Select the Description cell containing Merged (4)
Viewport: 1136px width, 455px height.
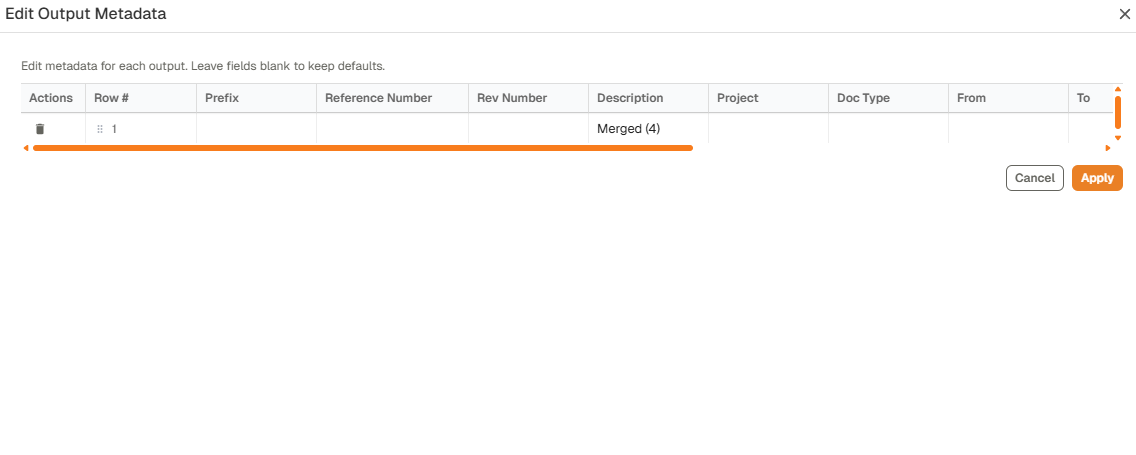pos(647,129)
